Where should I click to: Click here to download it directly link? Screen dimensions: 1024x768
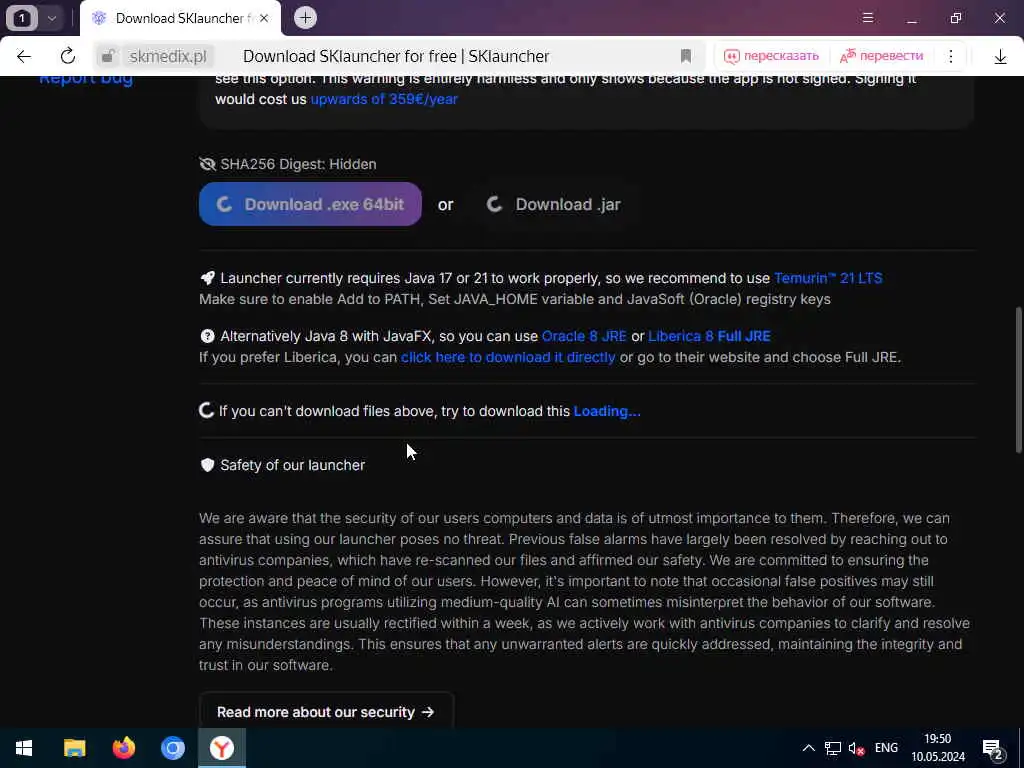click(x=508, y=357)
